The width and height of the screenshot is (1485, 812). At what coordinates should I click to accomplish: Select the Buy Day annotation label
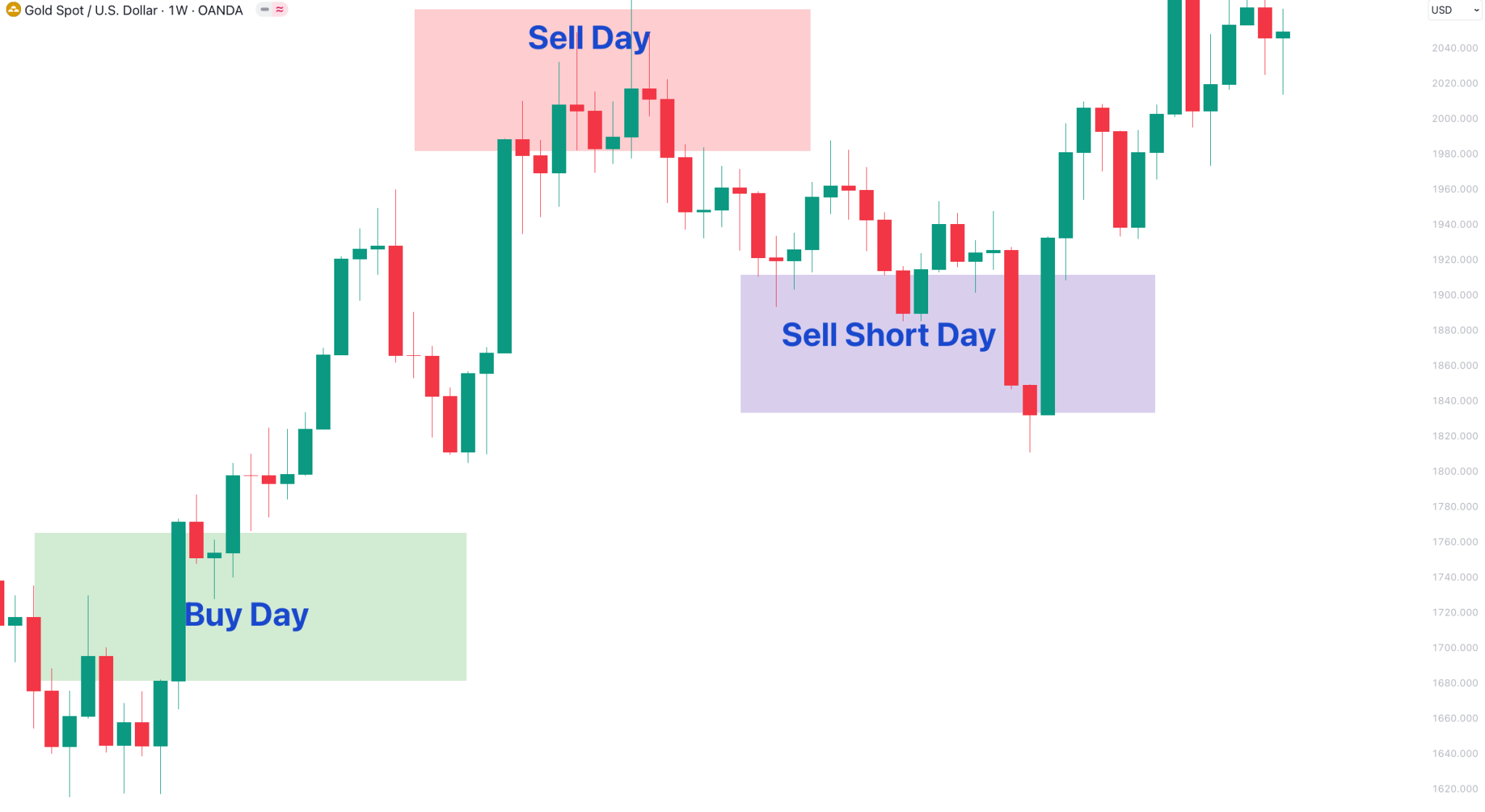(x=246, y=614)
